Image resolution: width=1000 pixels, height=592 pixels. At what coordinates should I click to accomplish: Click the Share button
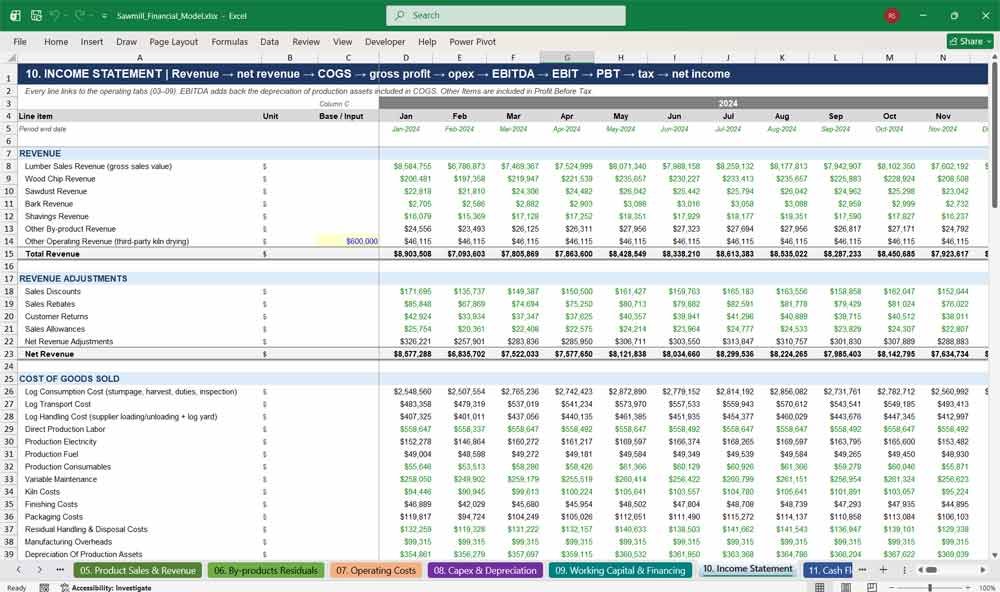point(970,41)
